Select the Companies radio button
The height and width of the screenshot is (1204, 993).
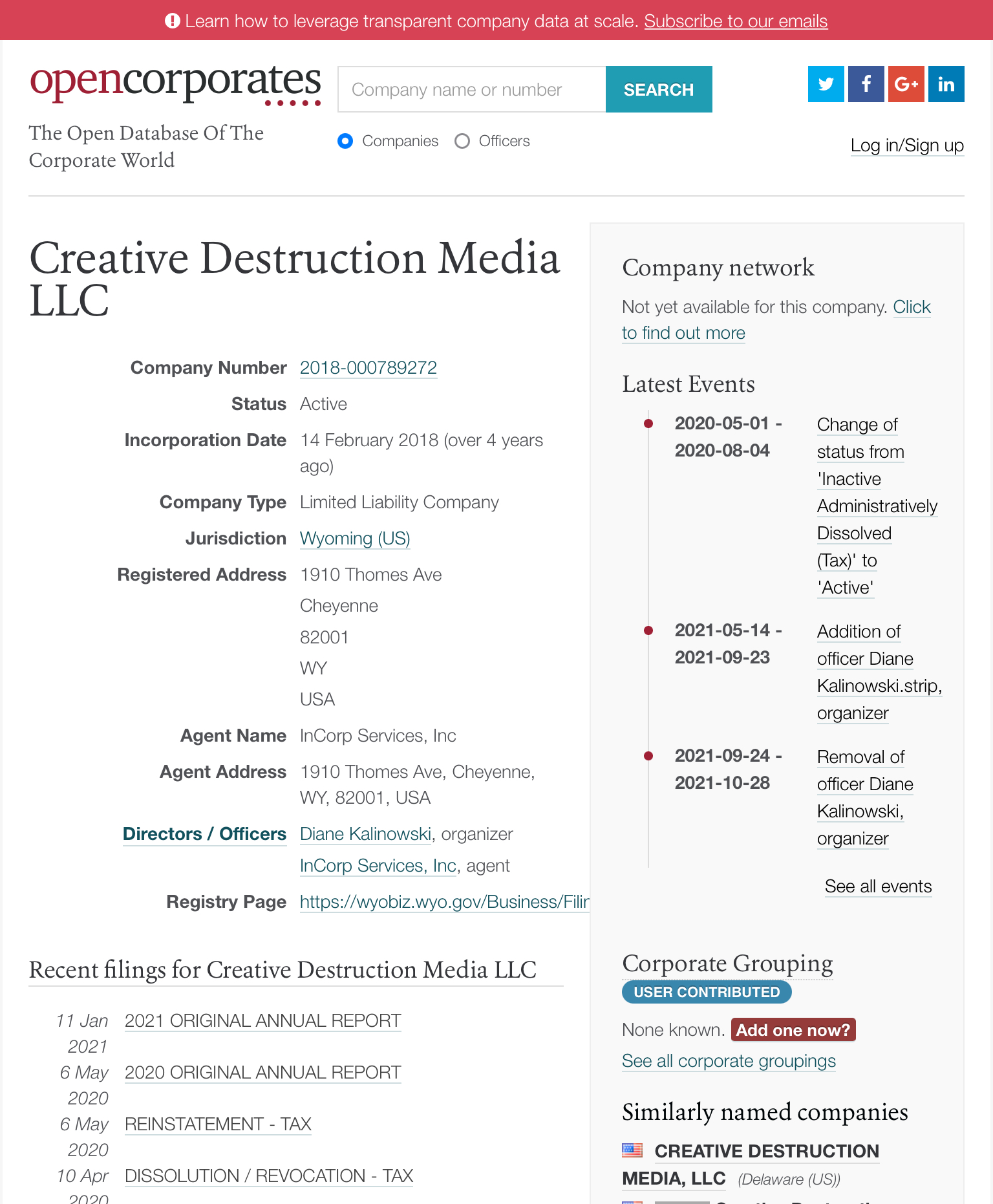tap(345, 141)
